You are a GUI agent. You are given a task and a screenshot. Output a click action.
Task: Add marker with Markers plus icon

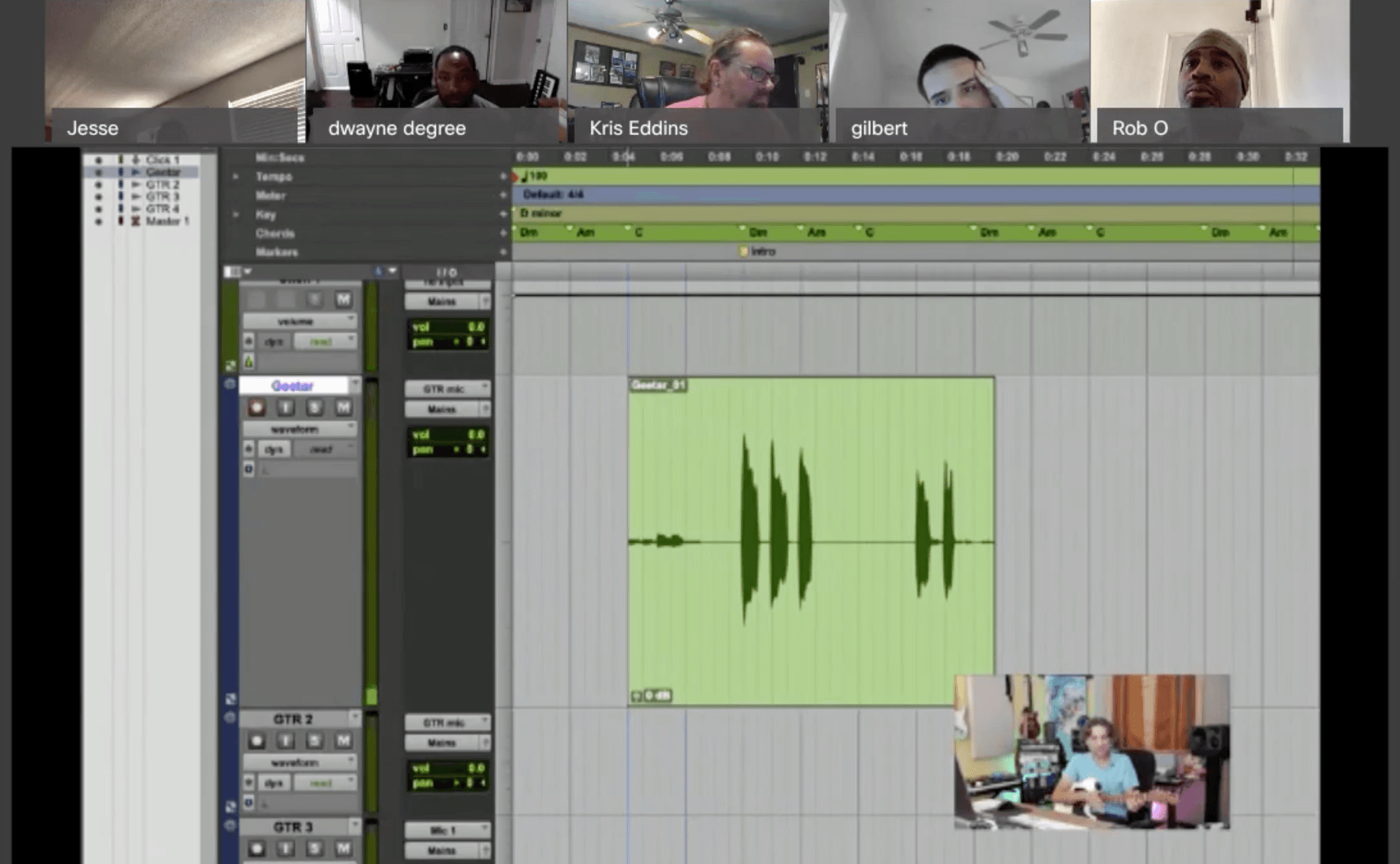(503, 252)
